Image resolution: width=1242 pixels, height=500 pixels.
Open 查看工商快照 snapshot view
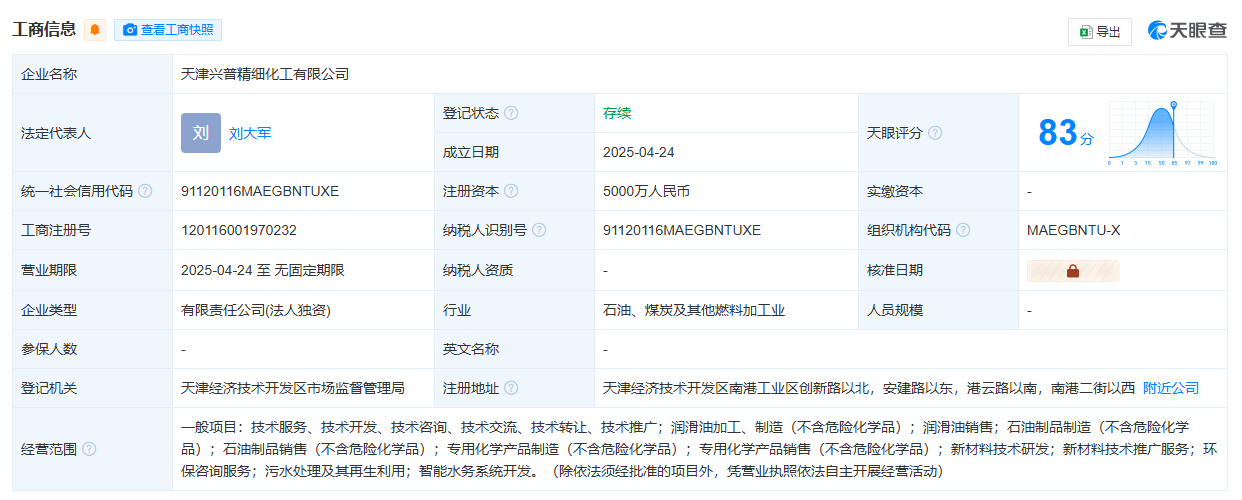(x=168, y=30)
